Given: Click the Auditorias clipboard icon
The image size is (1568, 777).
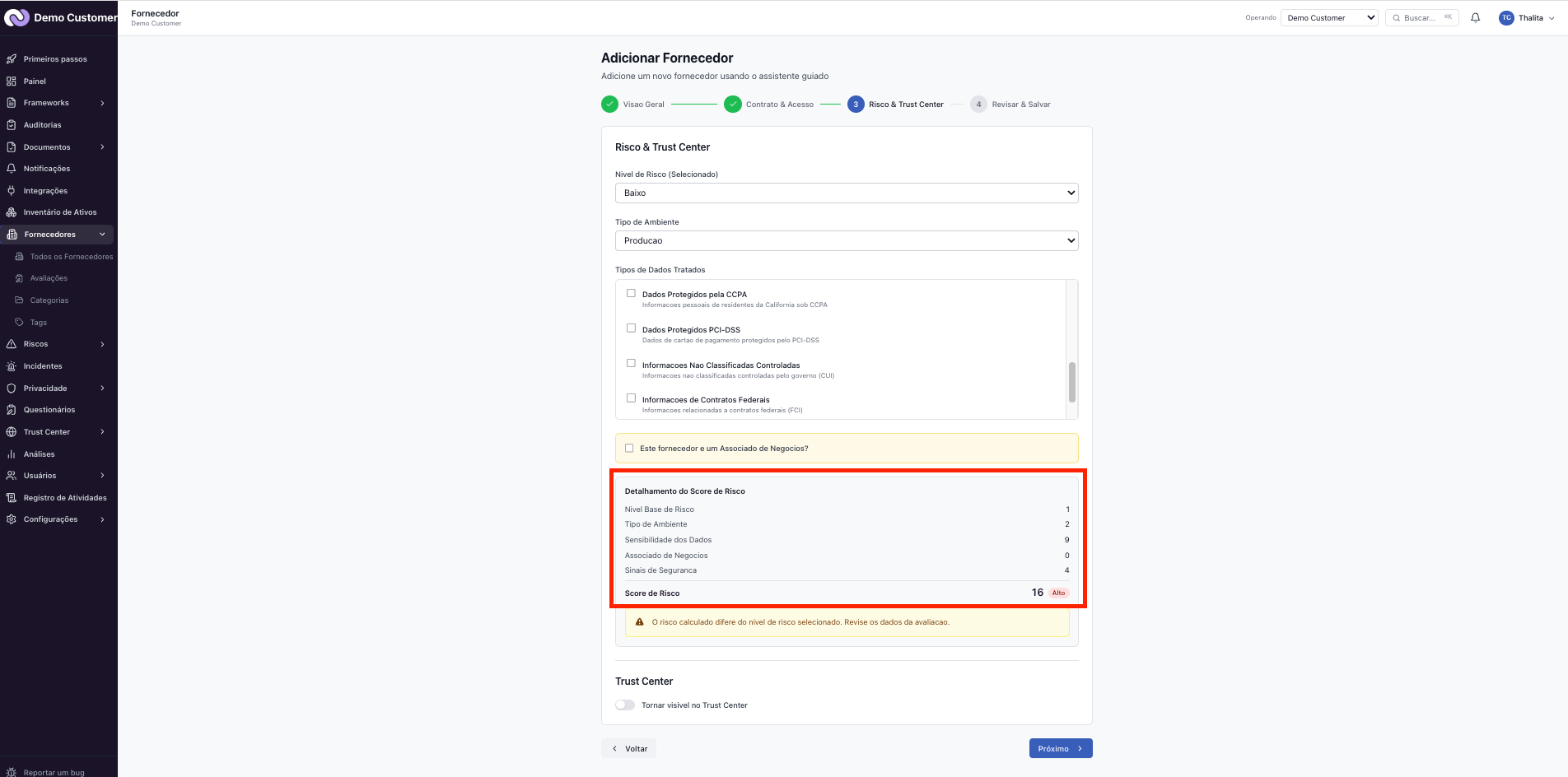Looking at the screenshot, I should click(x=12, y=125).
